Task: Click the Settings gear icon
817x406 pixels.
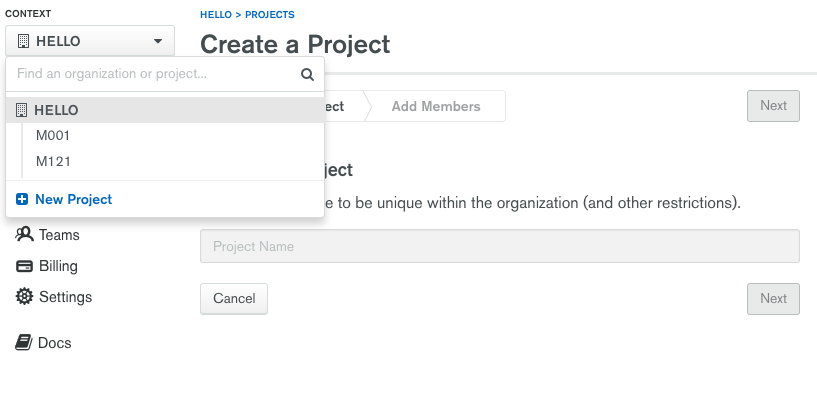Action: 24,297
